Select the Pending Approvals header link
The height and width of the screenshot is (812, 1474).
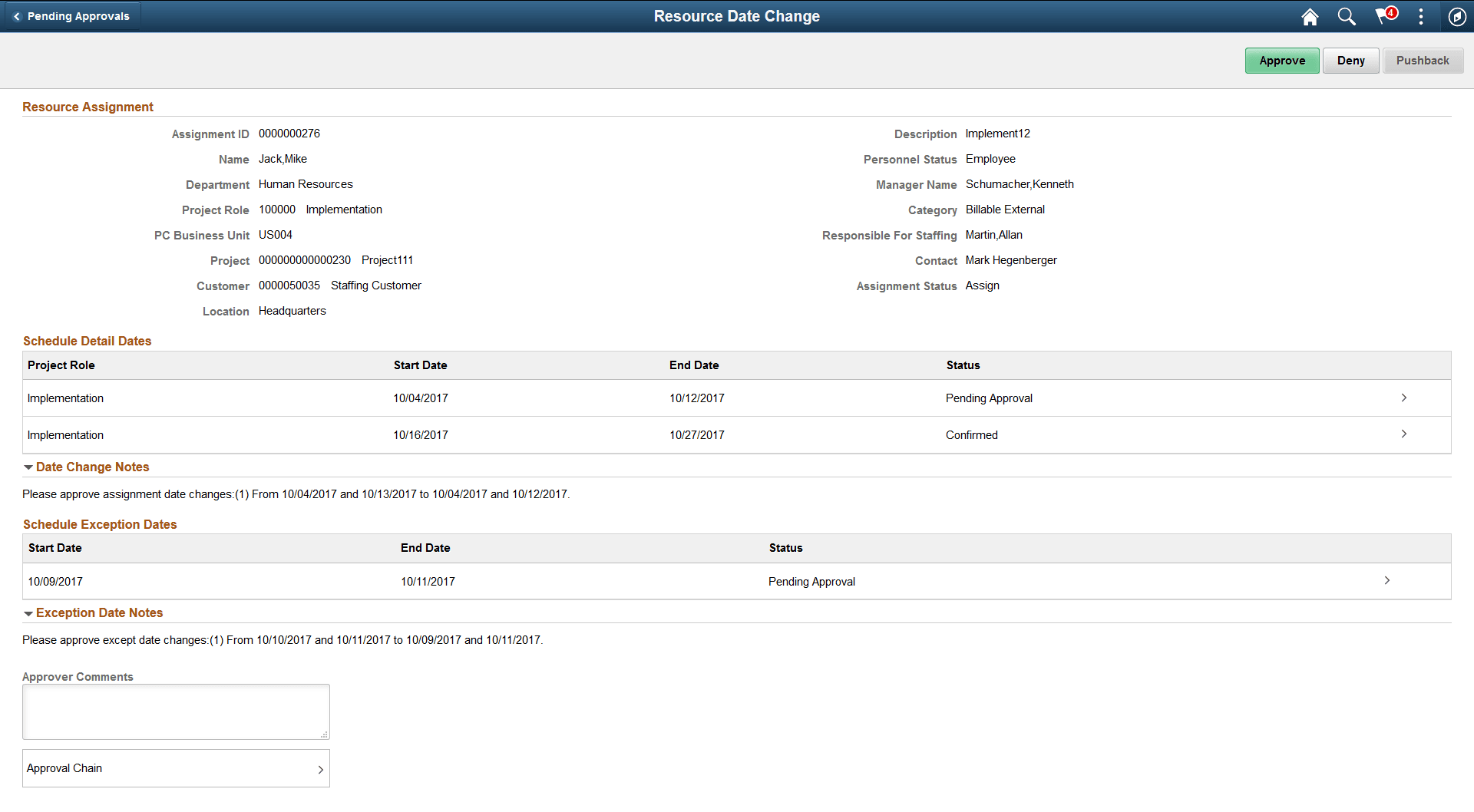point(79,15)
